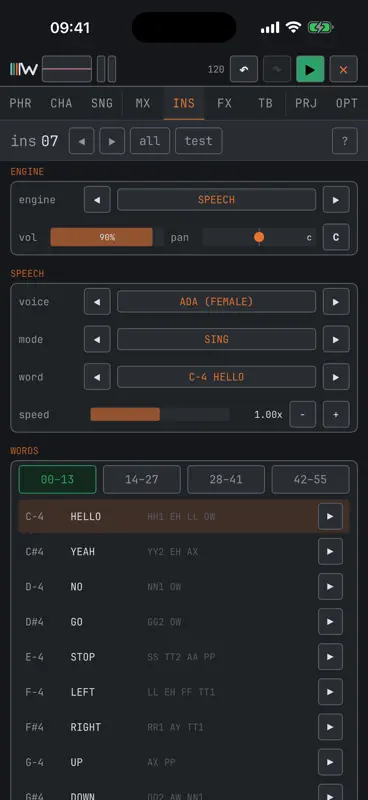
Task: Preview the HELLO word with its play button
Action: click(x=330, y=516)
